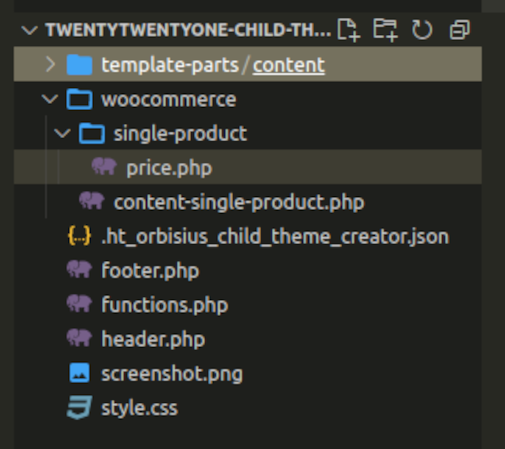Click the TWENTYTWENTYONE-CHILD-TH... section title
Viewport: 505px width, 449px height.
[188, 30]
